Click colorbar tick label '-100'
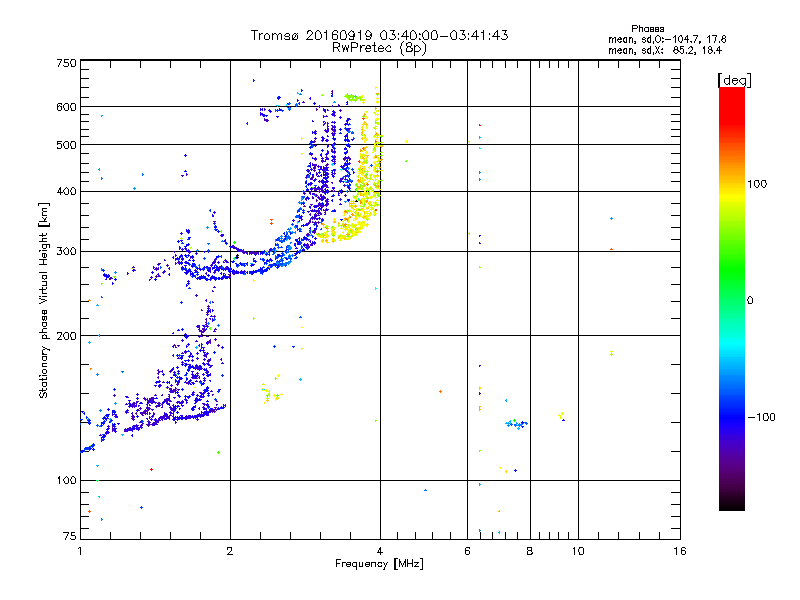The image size is (800, 600). coord(761,417)
